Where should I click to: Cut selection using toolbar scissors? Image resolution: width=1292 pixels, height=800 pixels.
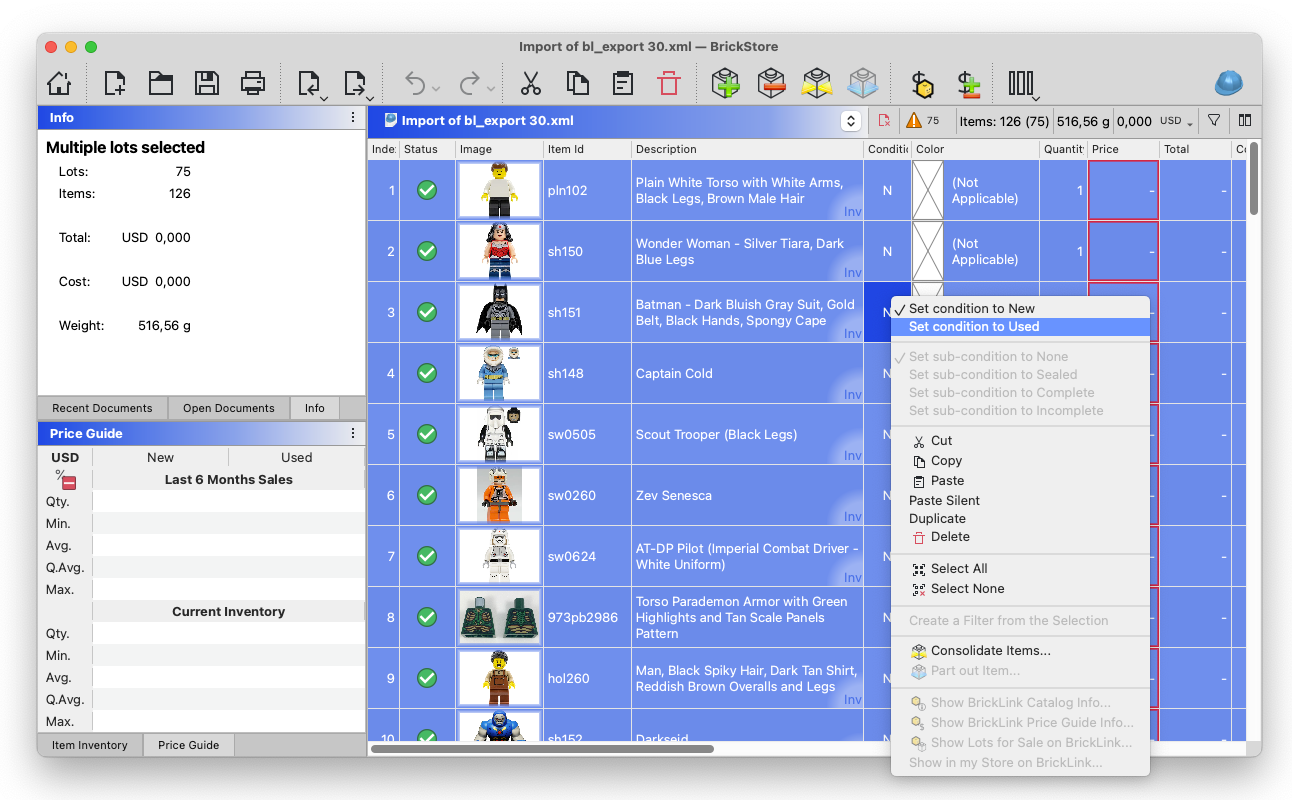pos(531,83)
